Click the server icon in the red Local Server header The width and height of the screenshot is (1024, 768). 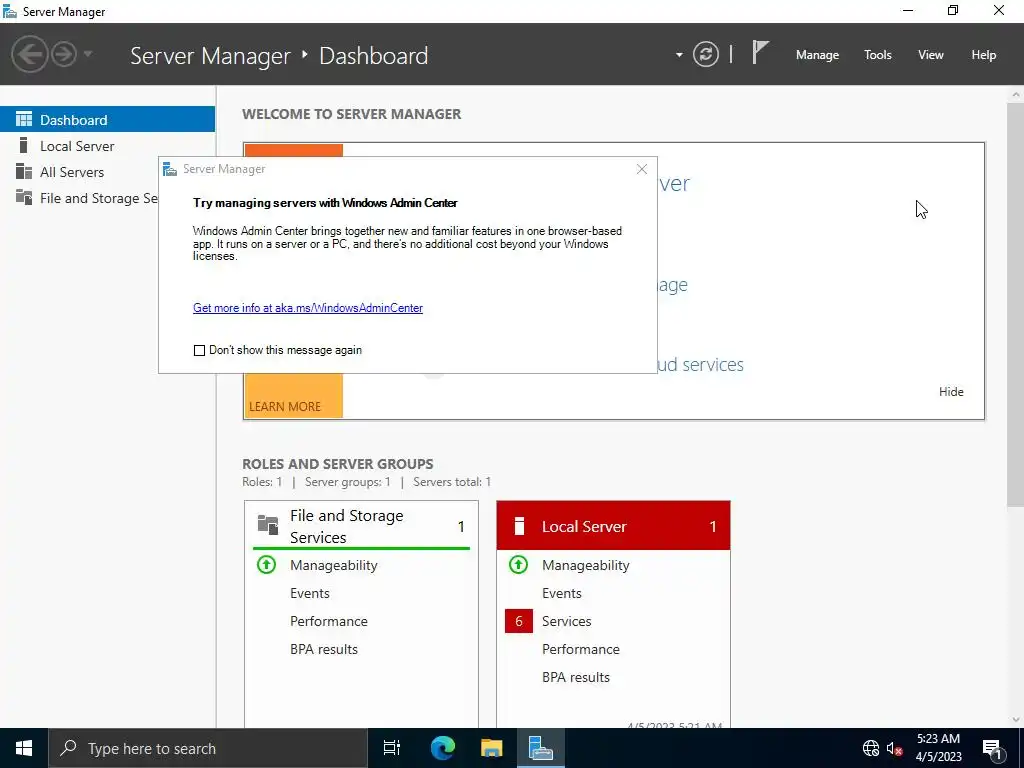click(519, 526)
